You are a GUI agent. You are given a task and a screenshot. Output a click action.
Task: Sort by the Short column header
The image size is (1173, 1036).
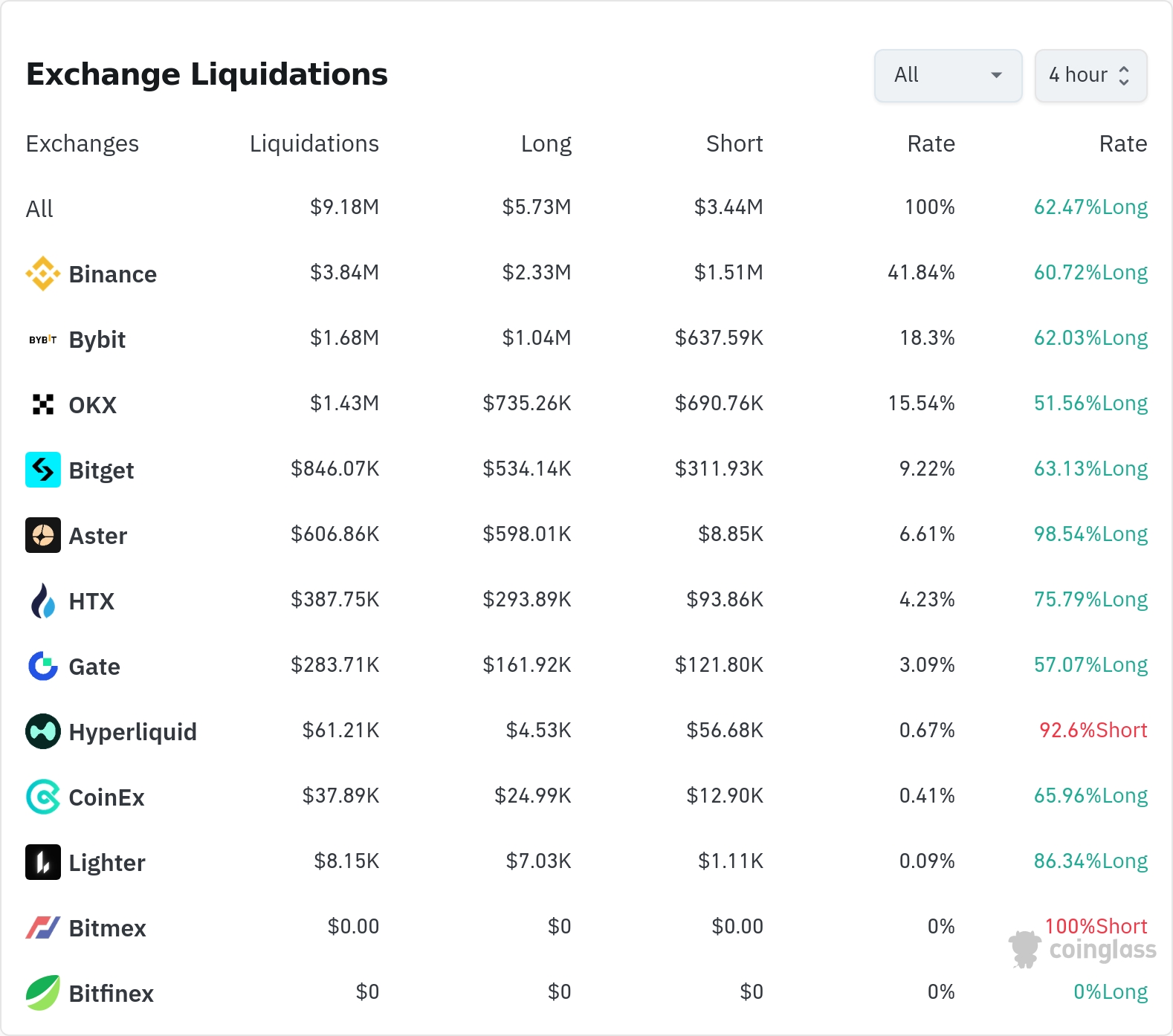[734, 143]
